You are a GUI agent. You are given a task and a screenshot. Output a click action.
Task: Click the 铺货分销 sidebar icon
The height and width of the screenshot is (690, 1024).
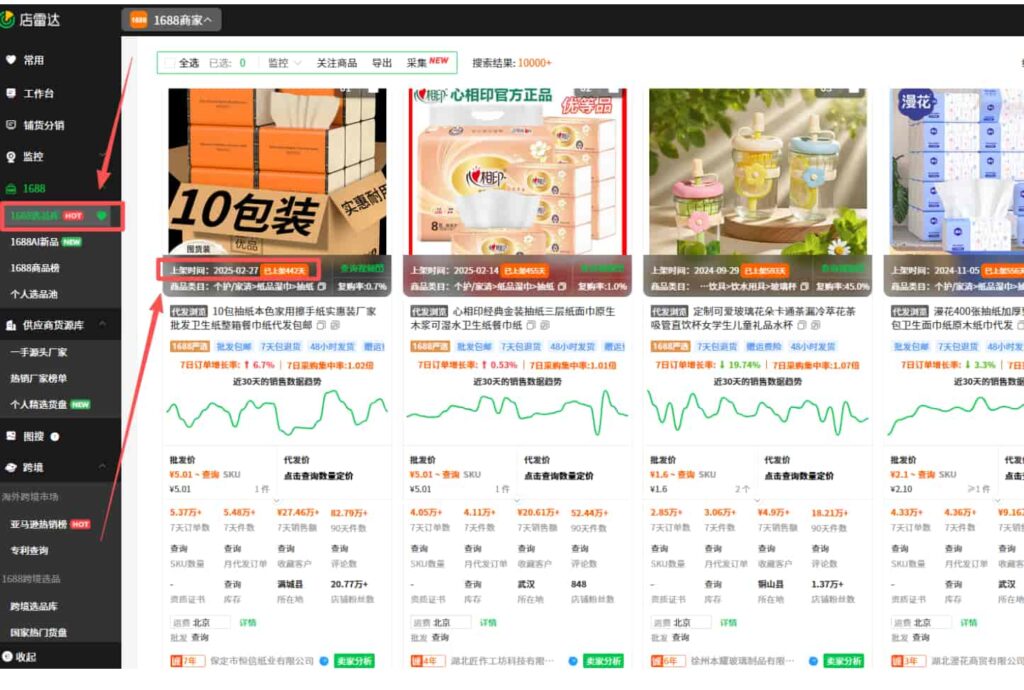coord(11,125)
